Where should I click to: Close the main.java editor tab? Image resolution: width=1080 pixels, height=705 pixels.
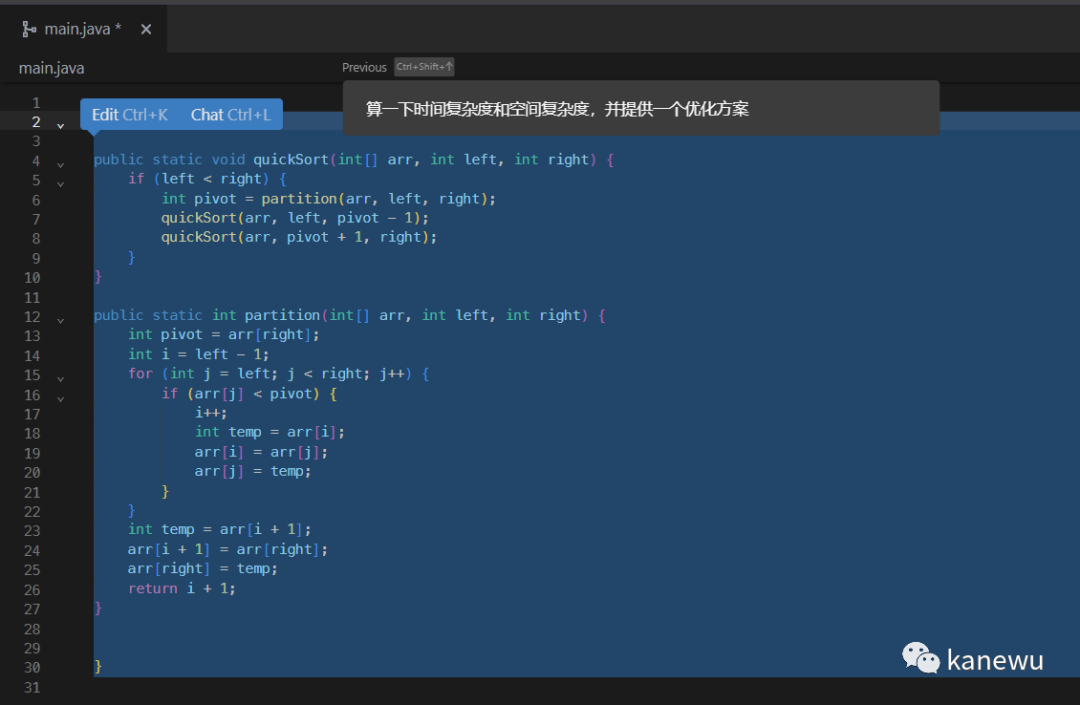click(x=146, y=29)
